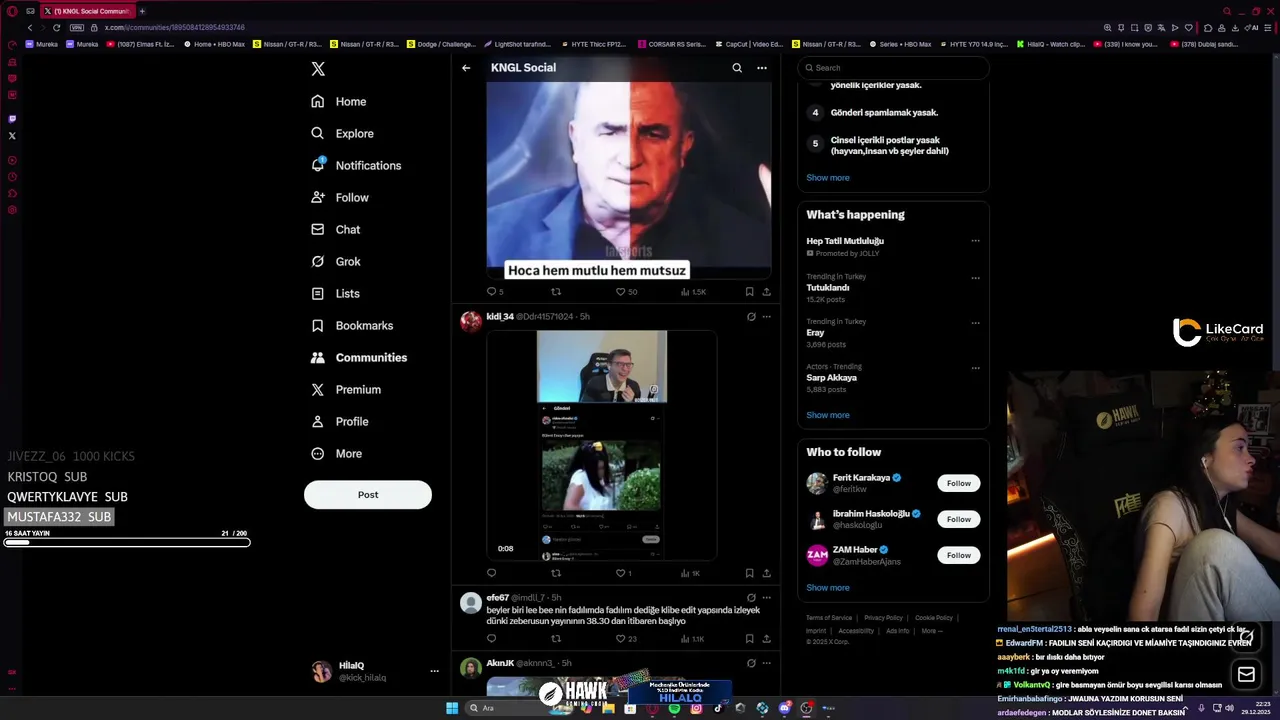Follow Ferit Karakaya
1280x720 pixels.
pyautogui.click(x=959, y=483)
